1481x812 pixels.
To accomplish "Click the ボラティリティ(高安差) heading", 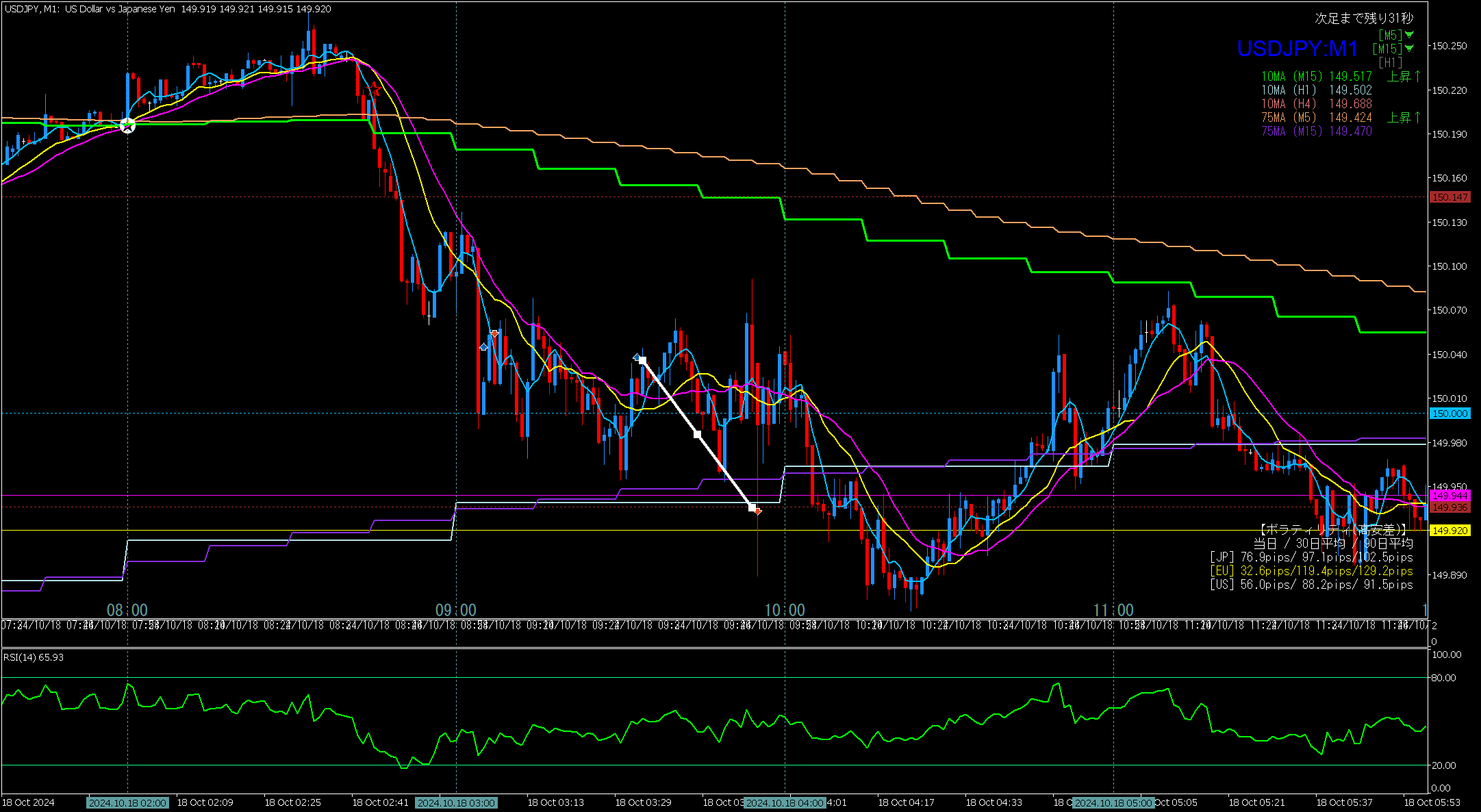I will (1334, 530).
